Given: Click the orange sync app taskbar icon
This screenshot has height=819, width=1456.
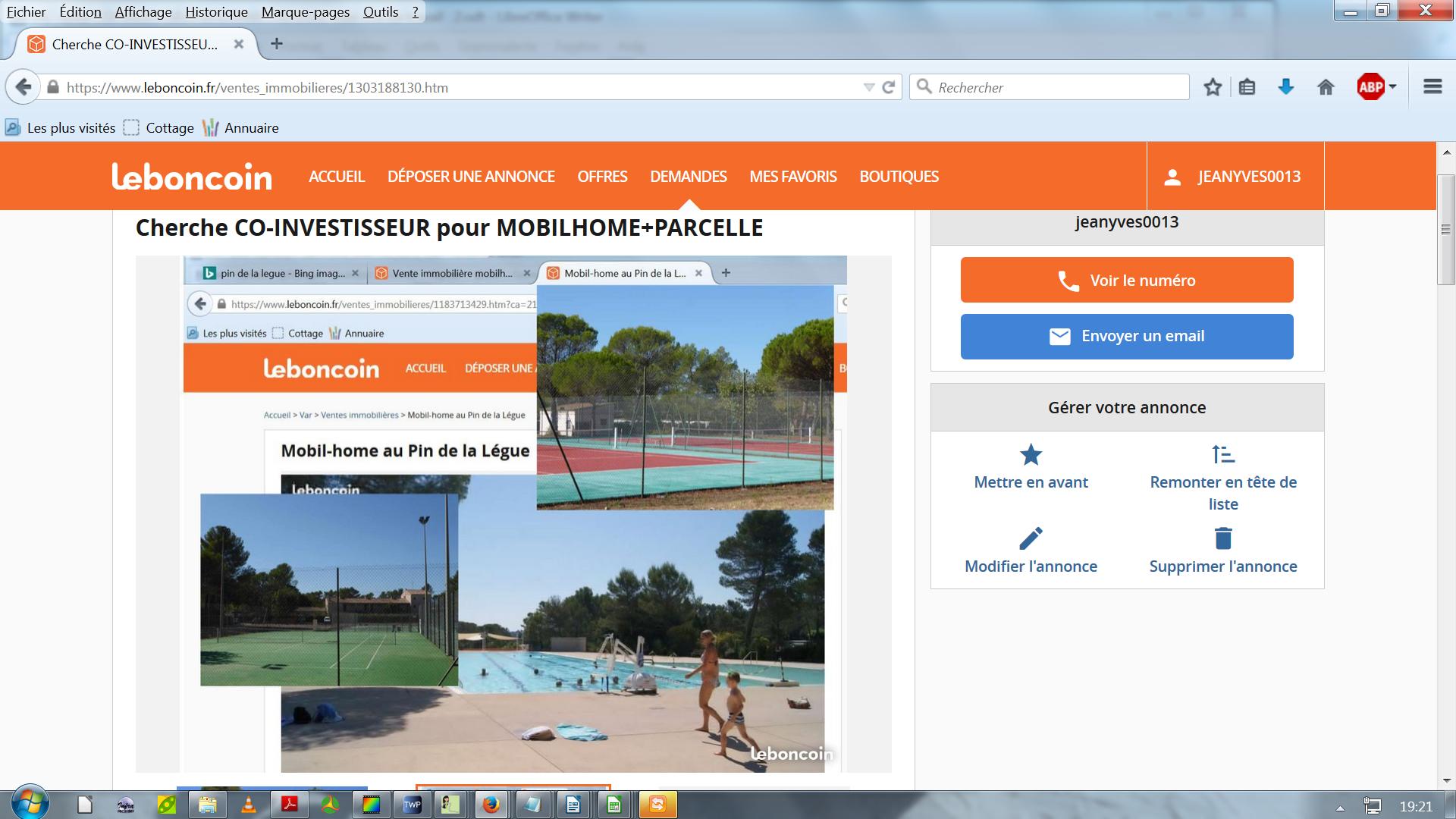Looking at the screenshot, I should [657, 805].
